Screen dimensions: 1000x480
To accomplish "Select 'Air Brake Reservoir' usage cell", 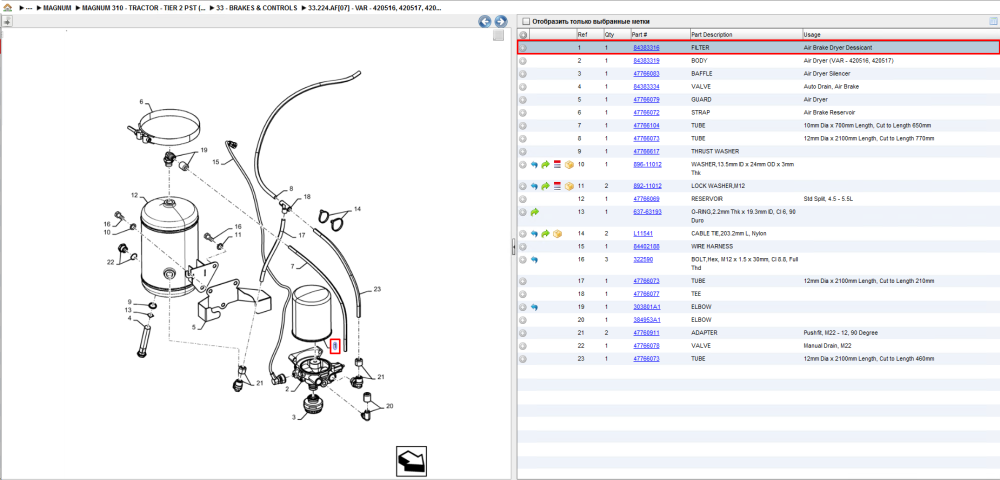I will tap(828, 113).
